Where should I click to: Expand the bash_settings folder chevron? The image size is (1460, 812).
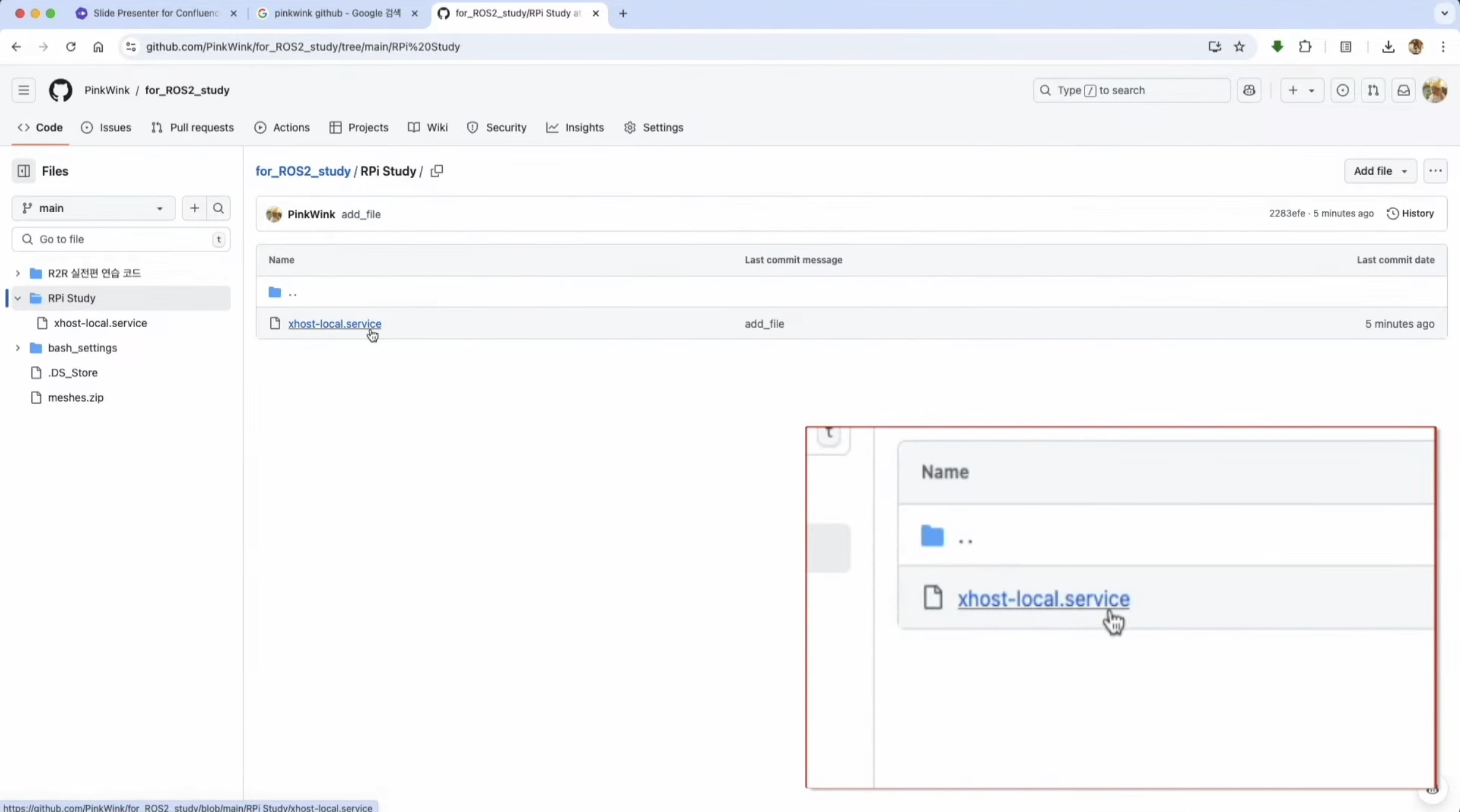[x=18, y=348]
